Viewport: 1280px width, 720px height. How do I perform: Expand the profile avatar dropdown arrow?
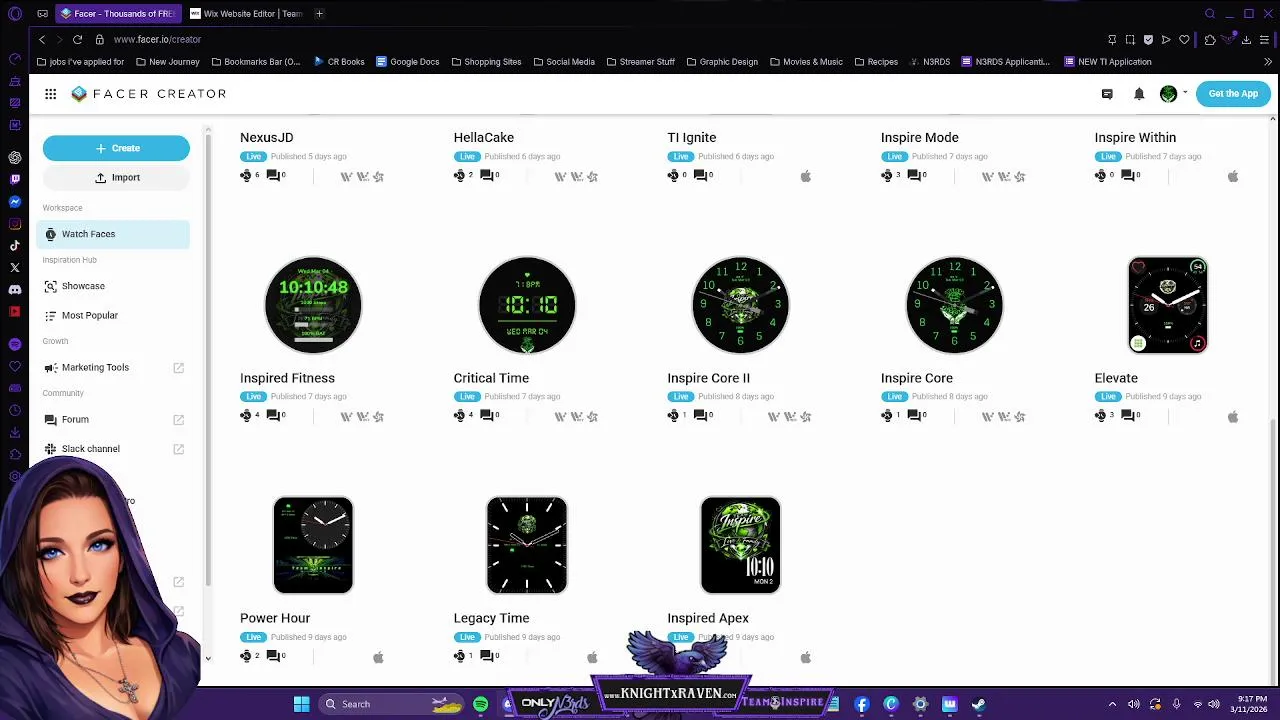click(1185, 93)
